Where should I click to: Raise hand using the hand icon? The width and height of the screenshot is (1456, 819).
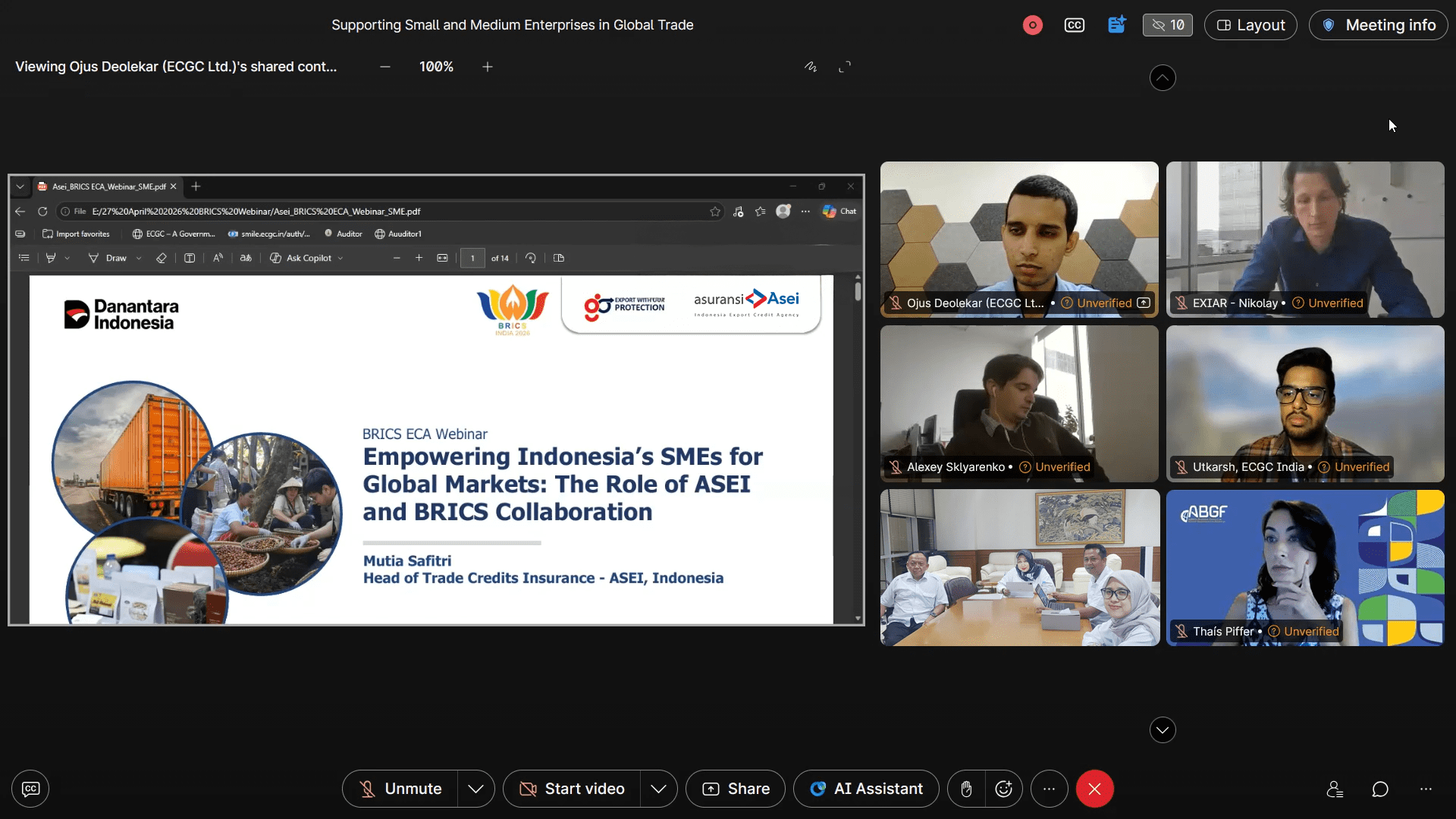click(x=966, y=789)
